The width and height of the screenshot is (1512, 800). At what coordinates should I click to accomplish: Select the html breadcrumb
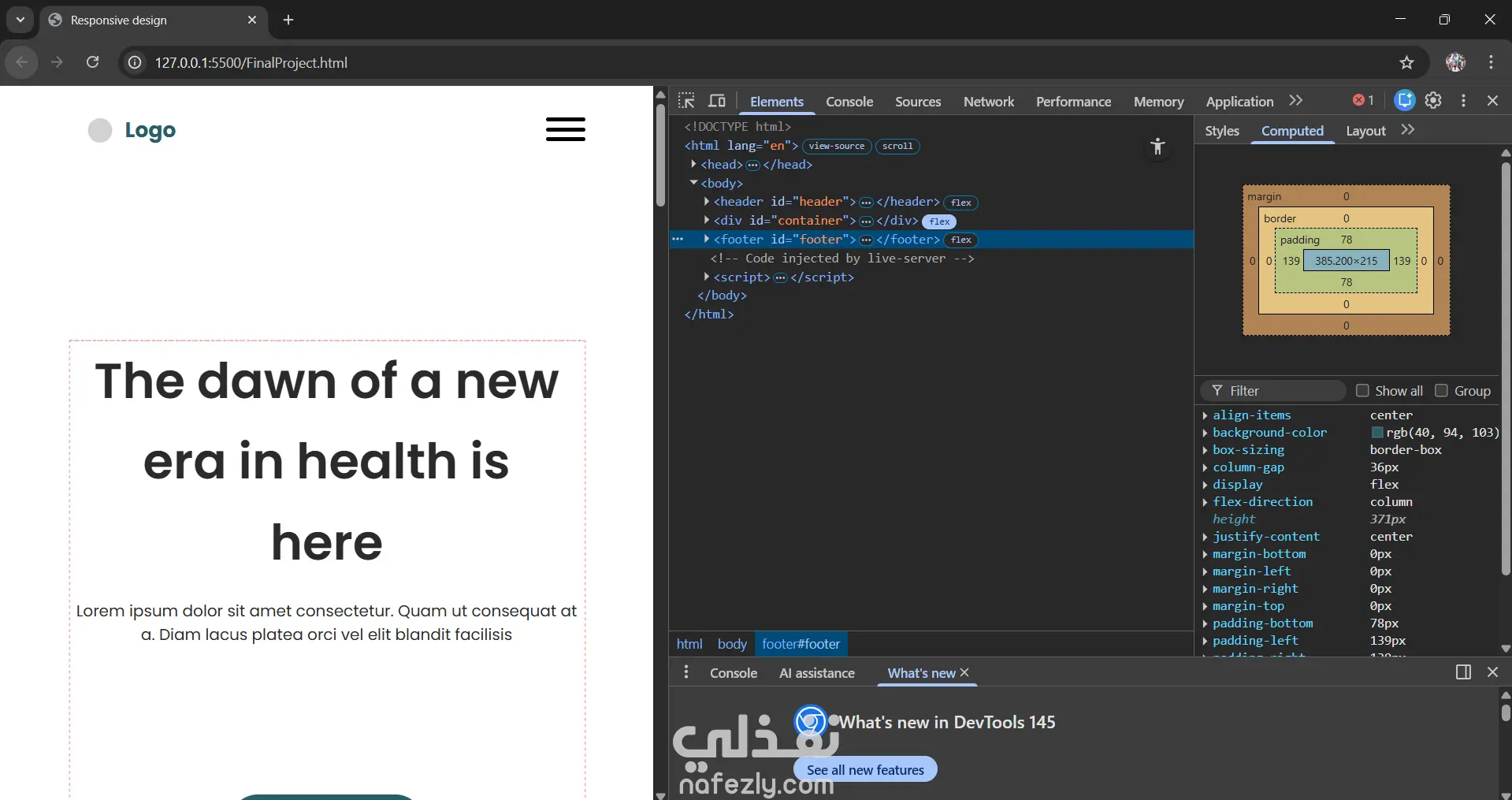click(689, 644)
